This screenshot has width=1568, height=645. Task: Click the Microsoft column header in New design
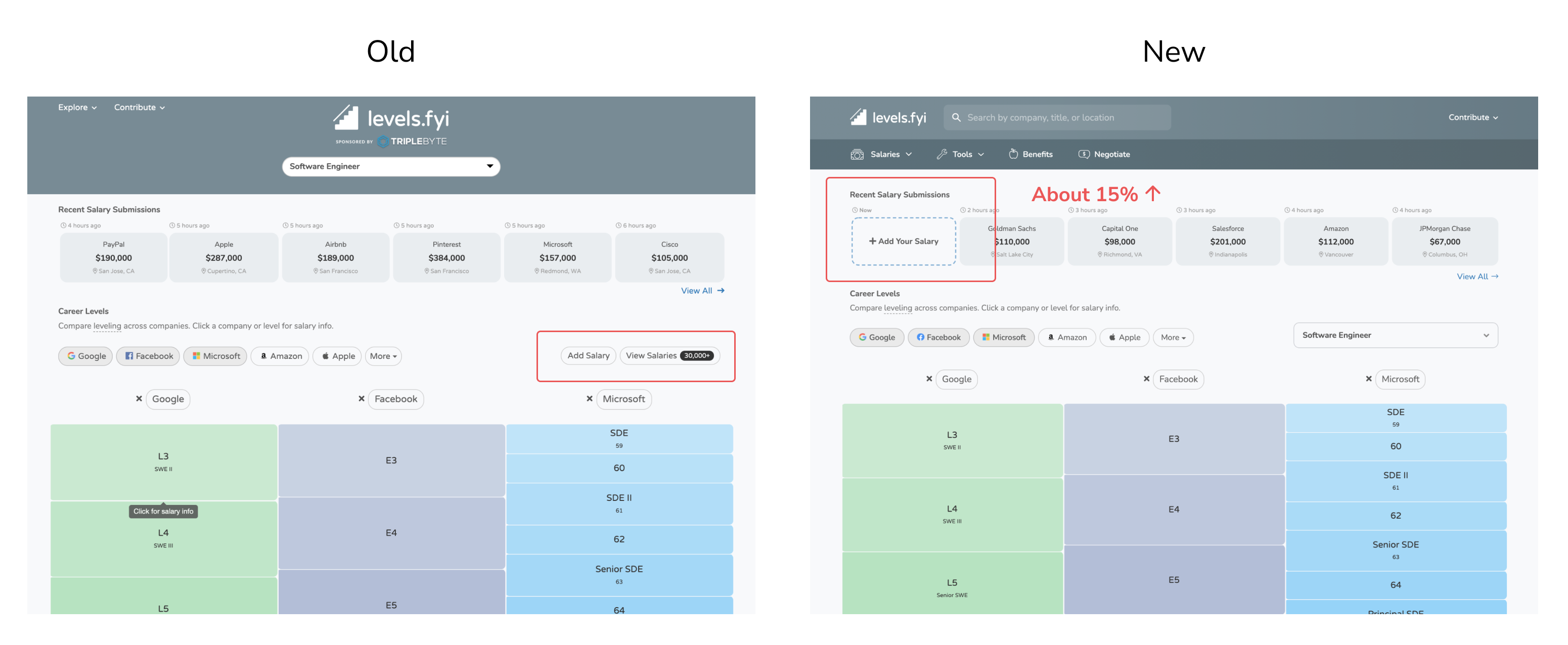pyautogui.click(x=1400, y=379)
